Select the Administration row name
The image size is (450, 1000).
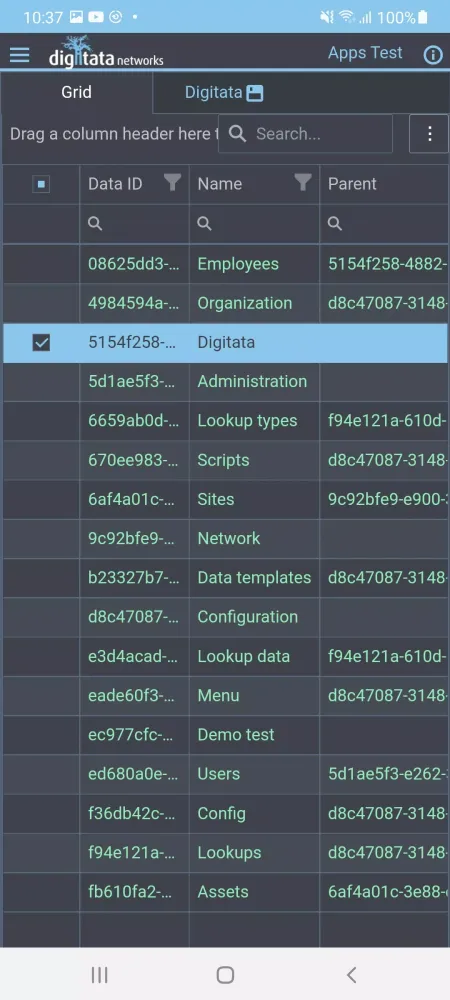point(252,381)
